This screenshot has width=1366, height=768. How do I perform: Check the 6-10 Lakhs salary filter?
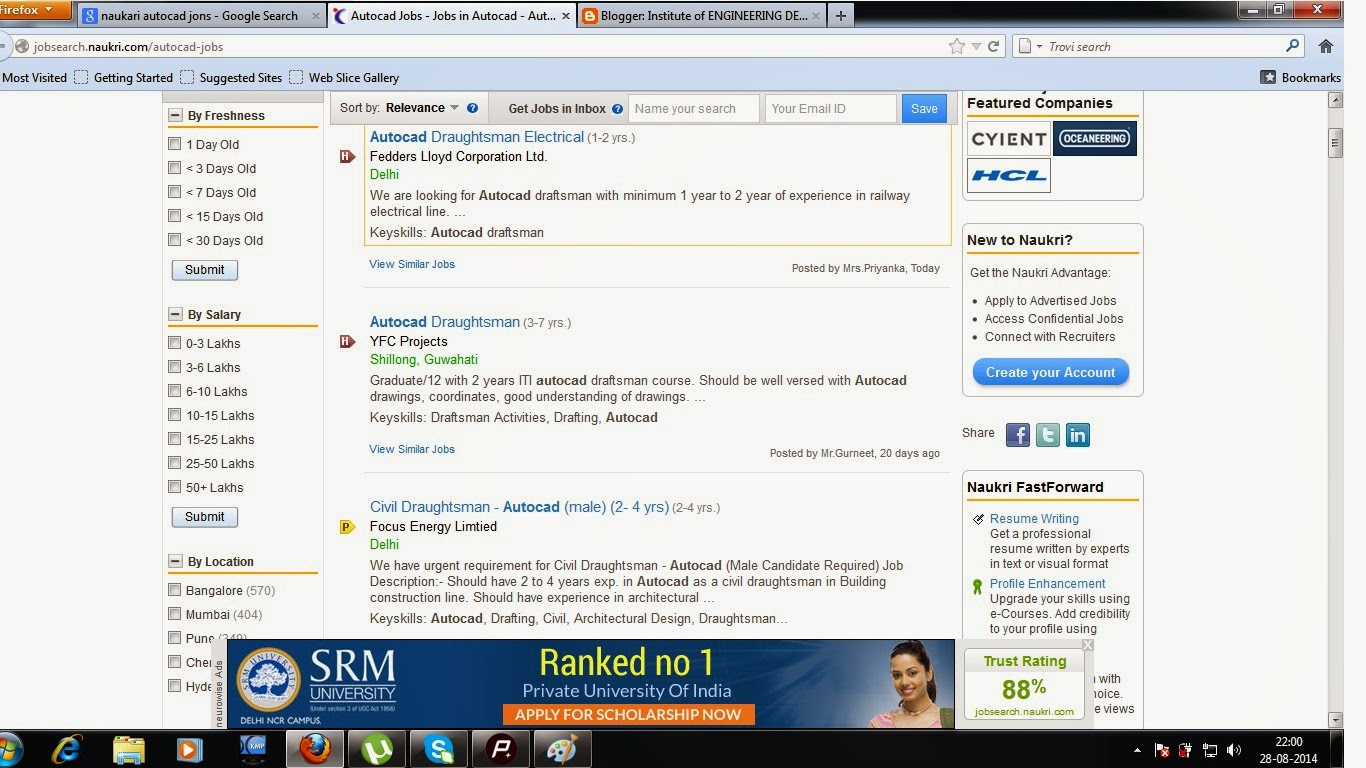pos(175,391)
